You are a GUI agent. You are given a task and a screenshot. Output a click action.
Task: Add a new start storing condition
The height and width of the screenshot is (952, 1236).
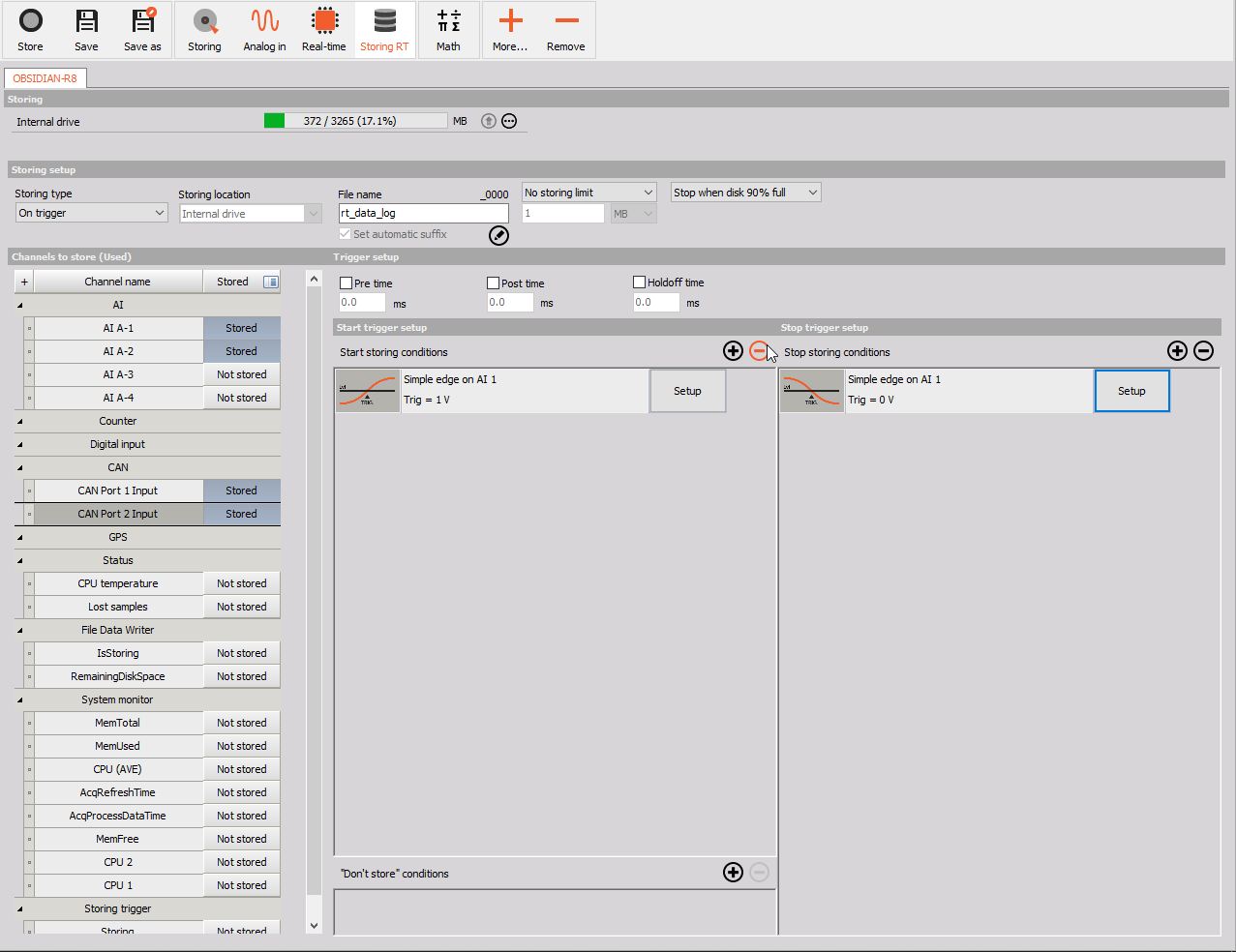click(x=733, y=350)
